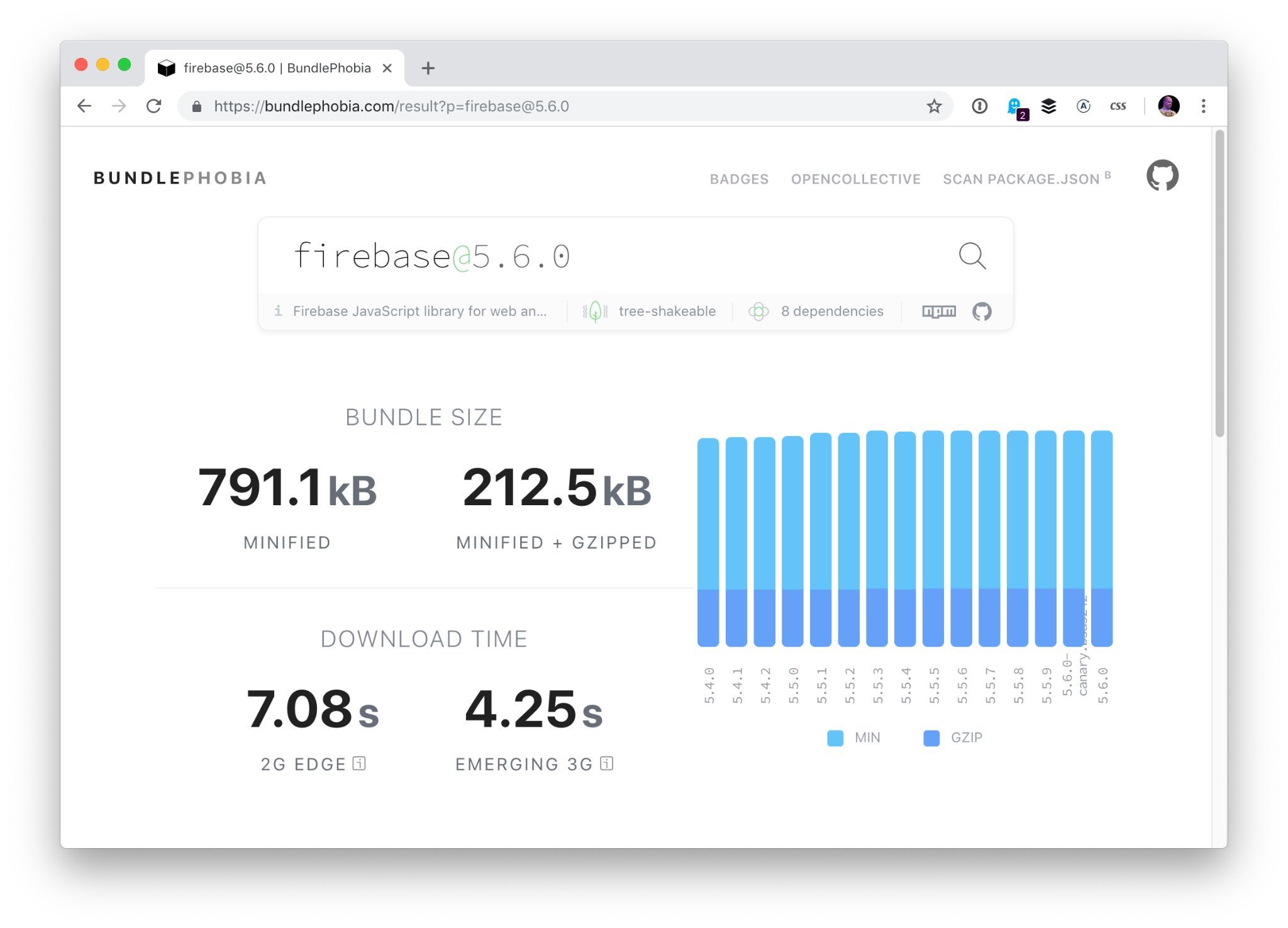1288x928 pixels.
Task: Select the firebase@5.6.0 BundlePhobia tab
Action: click(x=276, y=68)
